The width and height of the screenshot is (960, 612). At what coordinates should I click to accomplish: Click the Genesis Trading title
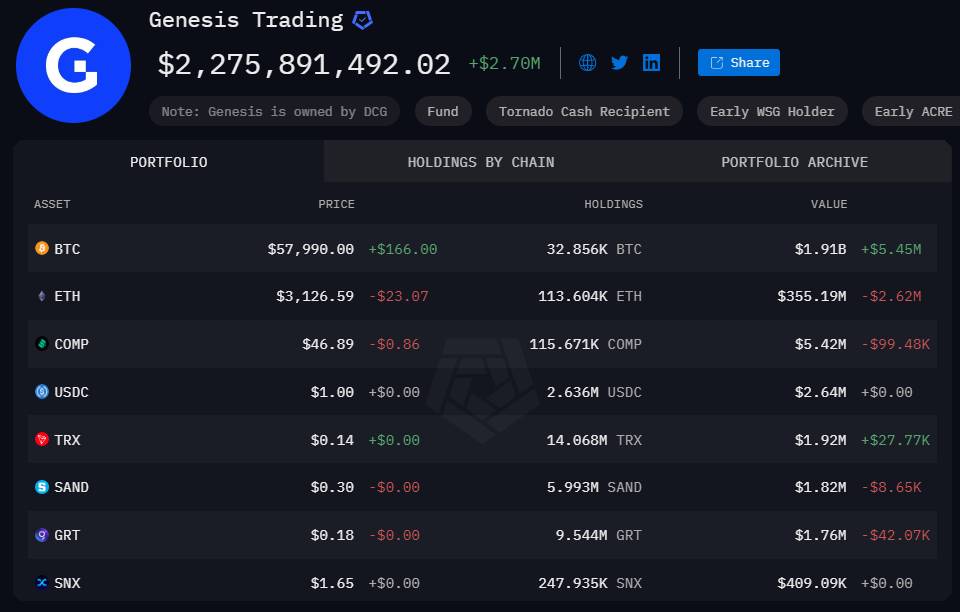(x=246, y=20)
